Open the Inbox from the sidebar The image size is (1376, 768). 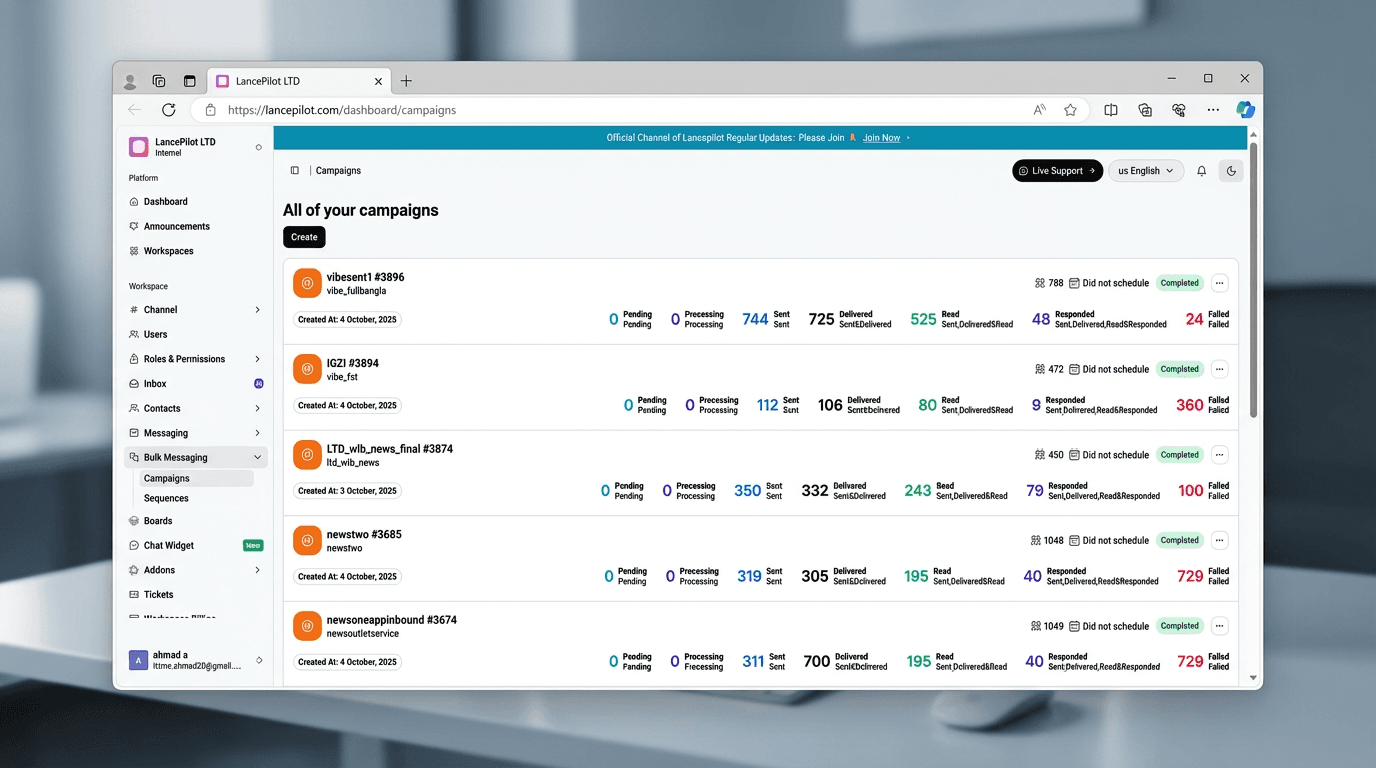click(x=155, y=384)
